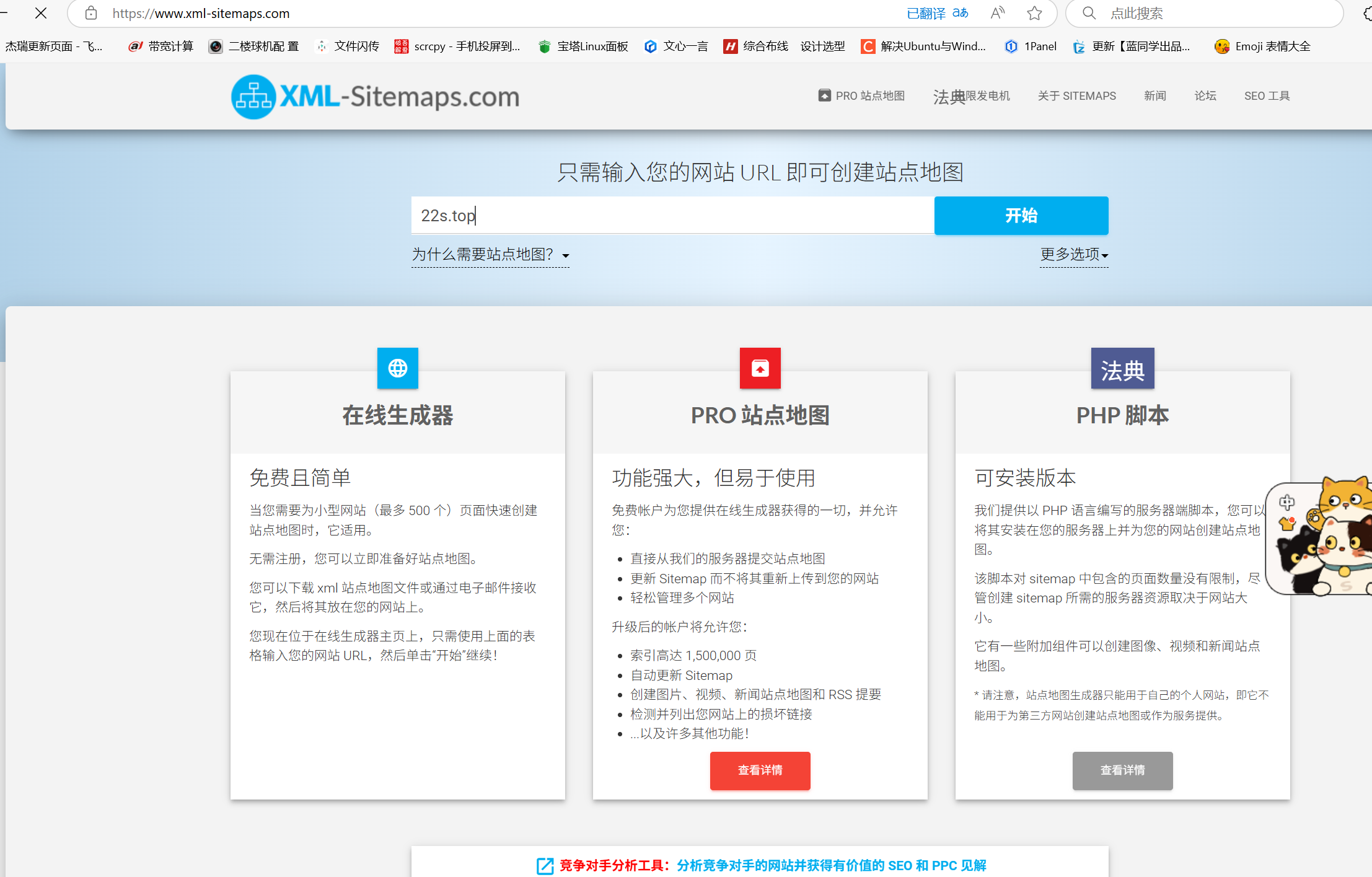This screenshot has height=877, width=1372.
Task: Click the 点此搜索 search box
Action: click(x=1204, y=13)
